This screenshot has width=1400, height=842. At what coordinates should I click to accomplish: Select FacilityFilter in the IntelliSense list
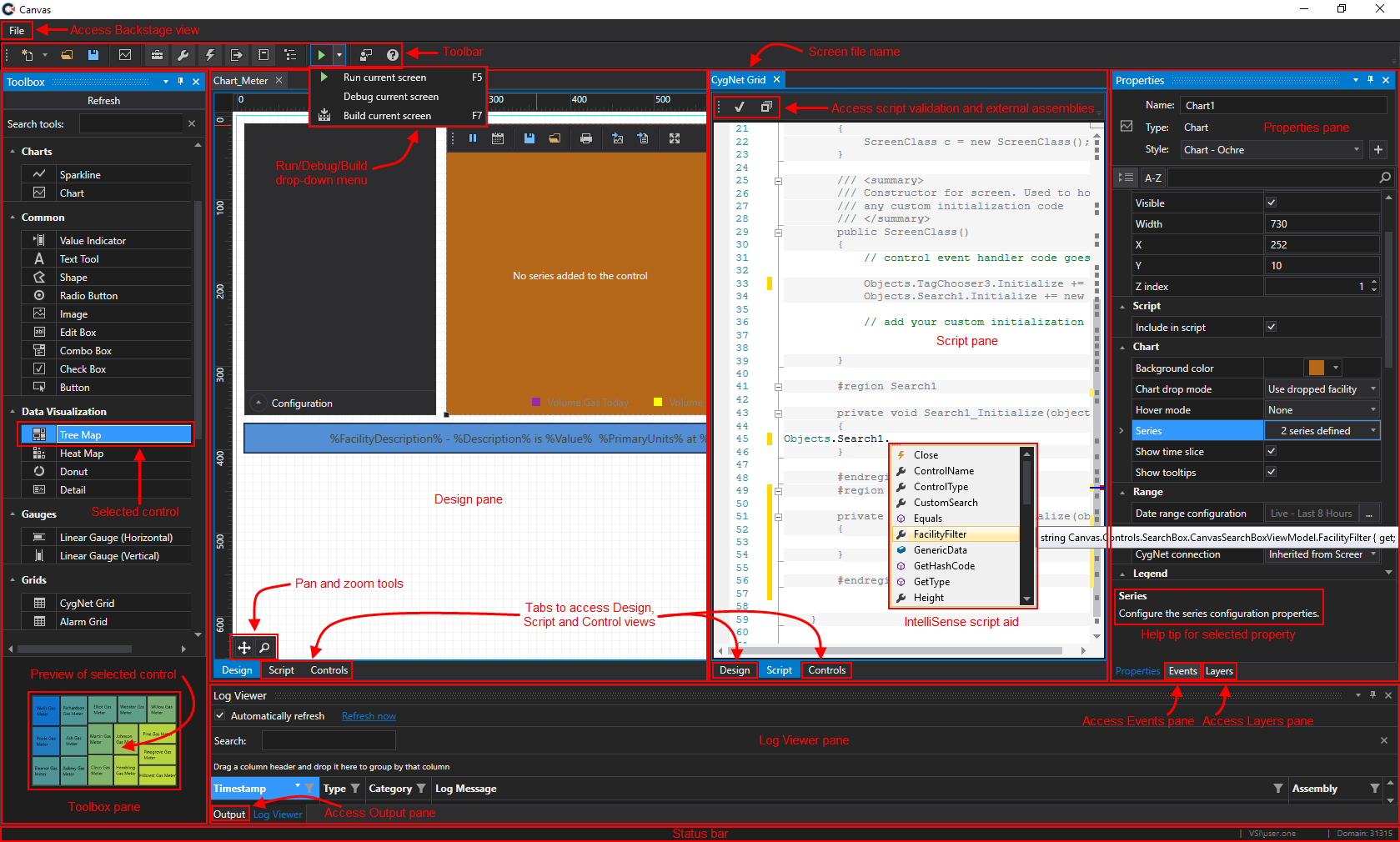coord(956,534)
